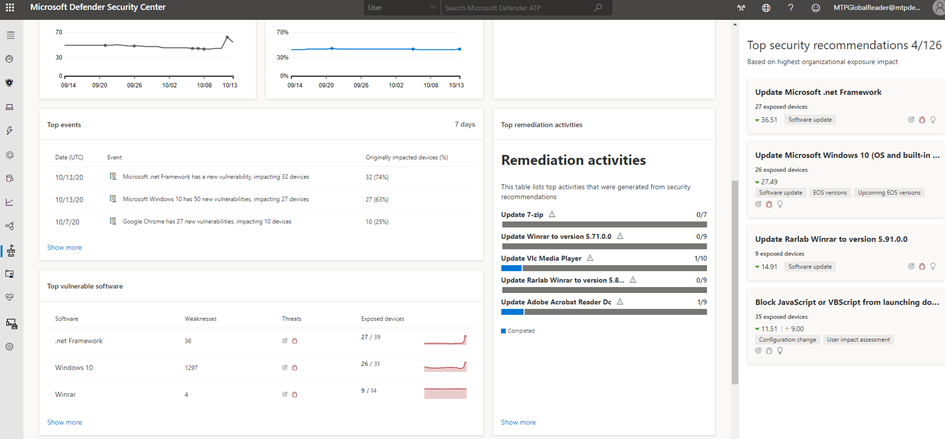Click the Update Adobe Acrobat Reader Dc progress bar
Screen dimensions: 945x439
(x=604, y=311)
